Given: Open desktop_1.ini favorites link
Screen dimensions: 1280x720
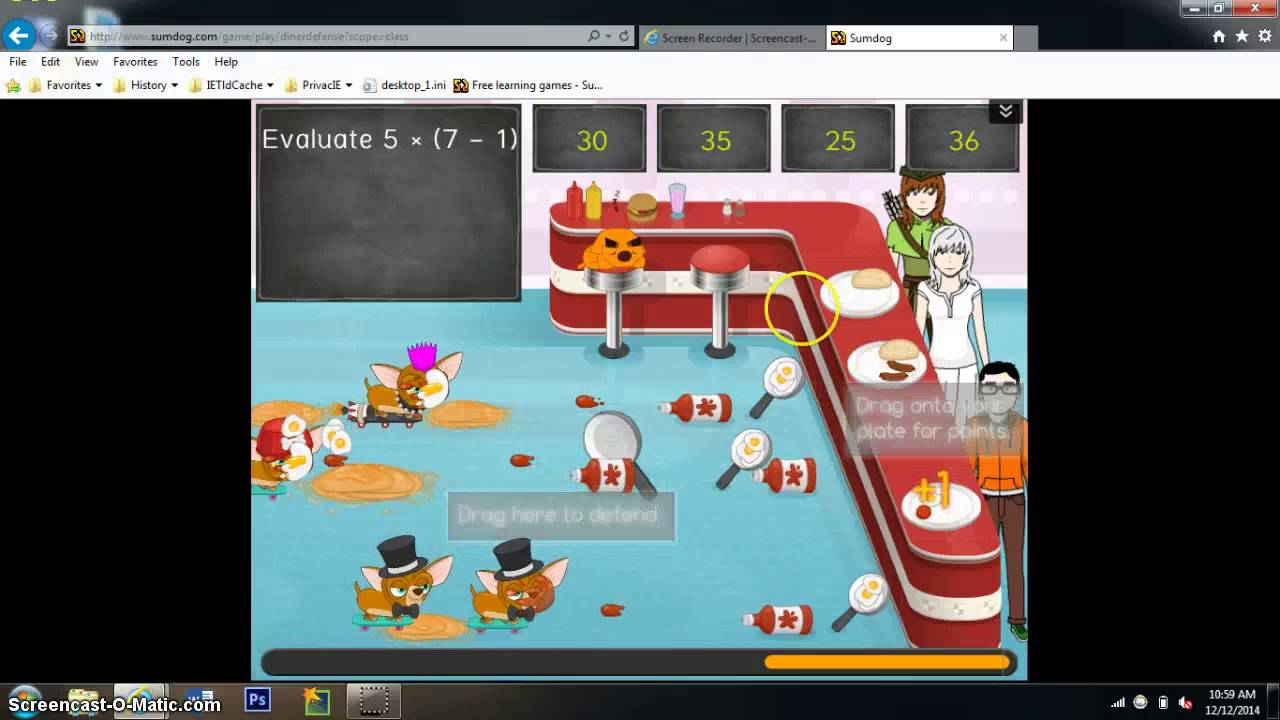Looking at the screenshot, I should click(404, 85).
